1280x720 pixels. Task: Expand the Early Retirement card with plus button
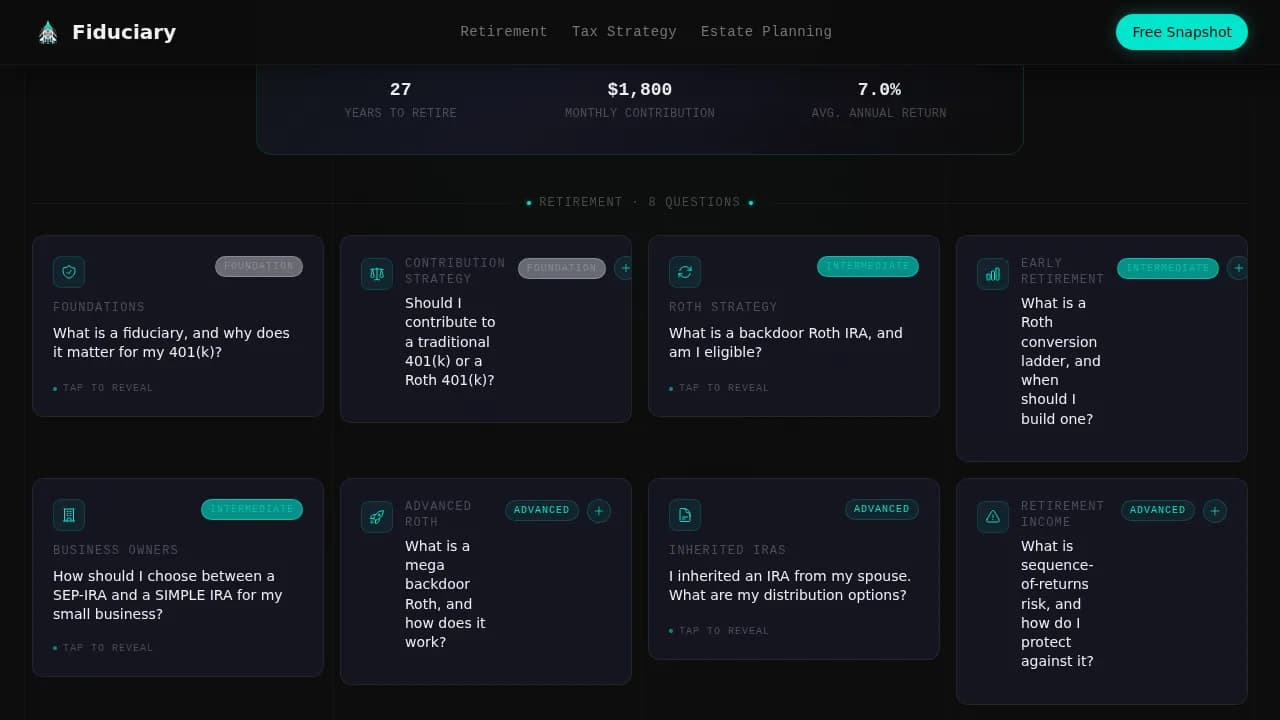point(1238,268)
